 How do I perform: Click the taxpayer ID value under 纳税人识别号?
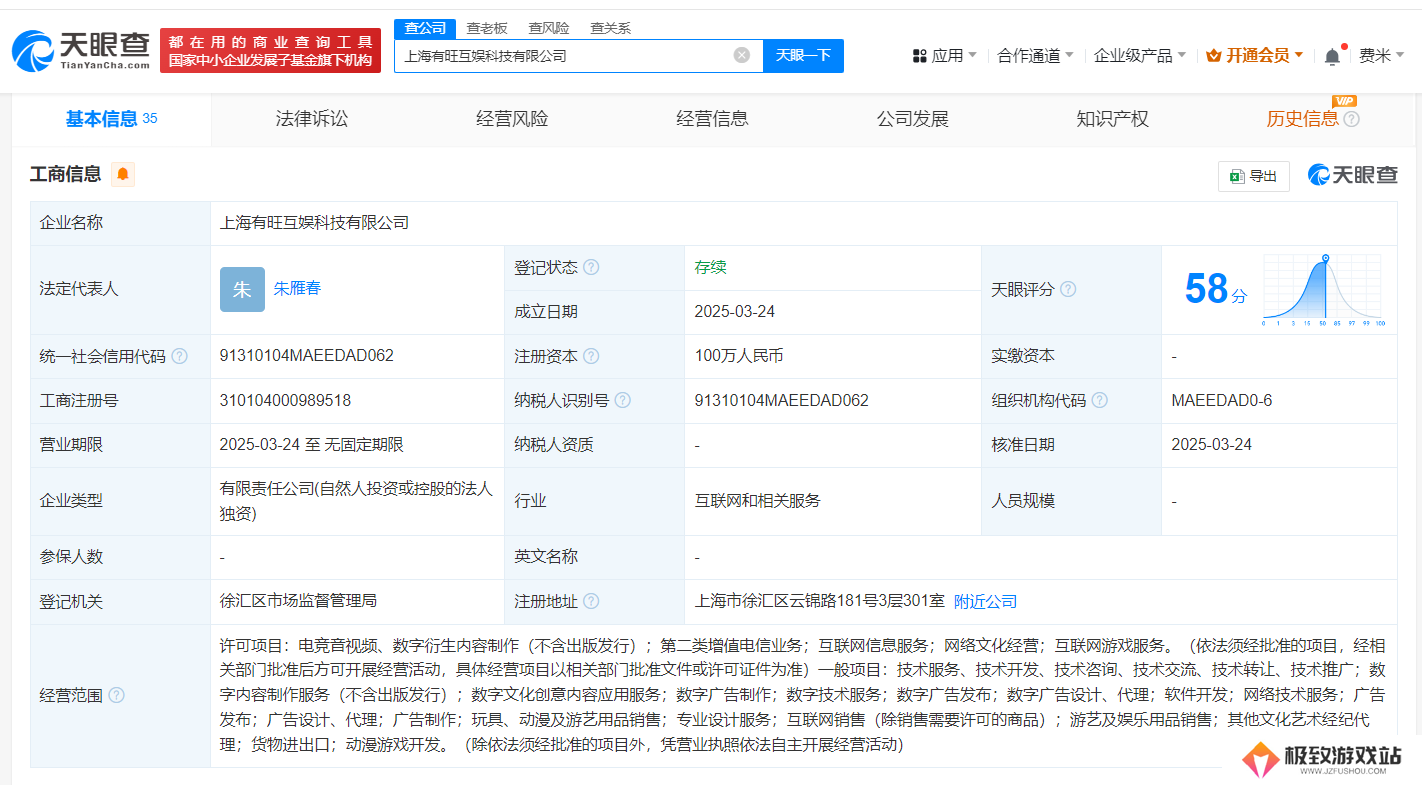(782, 400)
